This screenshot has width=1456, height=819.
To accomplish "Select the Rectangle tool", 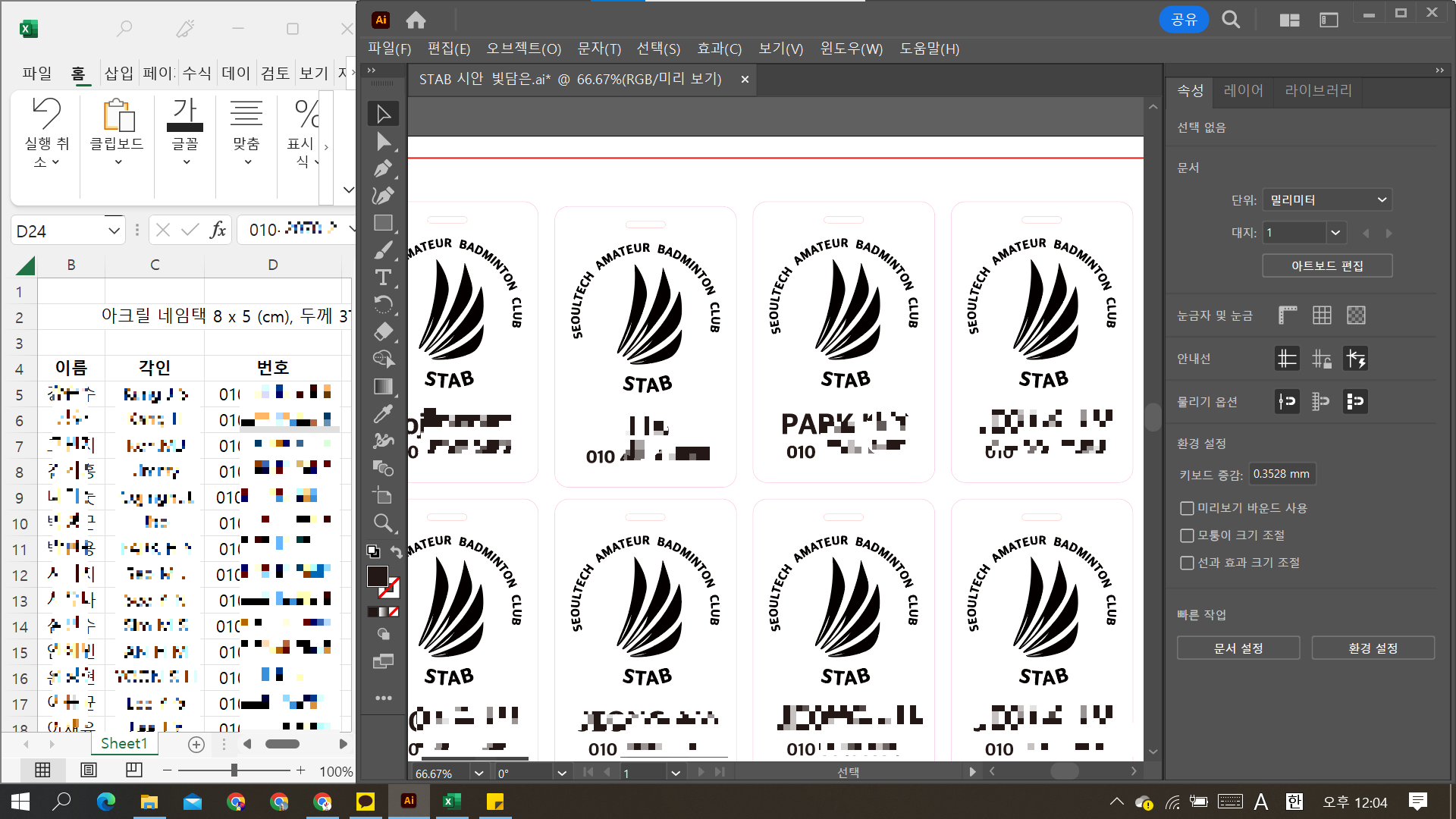I will point(383,223).
